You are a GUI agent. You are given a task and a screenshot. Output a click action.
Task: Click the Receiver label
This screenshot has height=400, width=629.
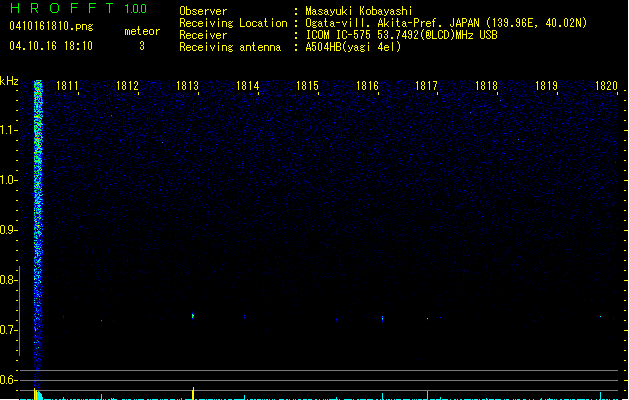point(203,35)
